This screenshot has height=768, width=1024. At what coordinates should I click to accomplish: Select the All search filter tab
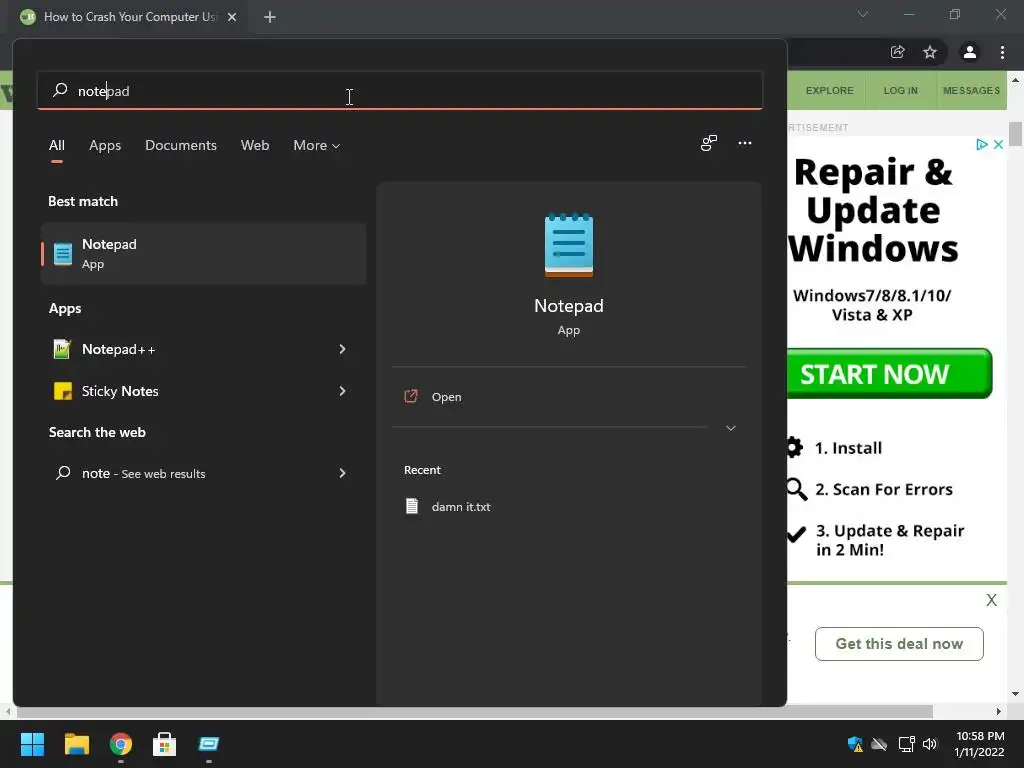(57, 145)
